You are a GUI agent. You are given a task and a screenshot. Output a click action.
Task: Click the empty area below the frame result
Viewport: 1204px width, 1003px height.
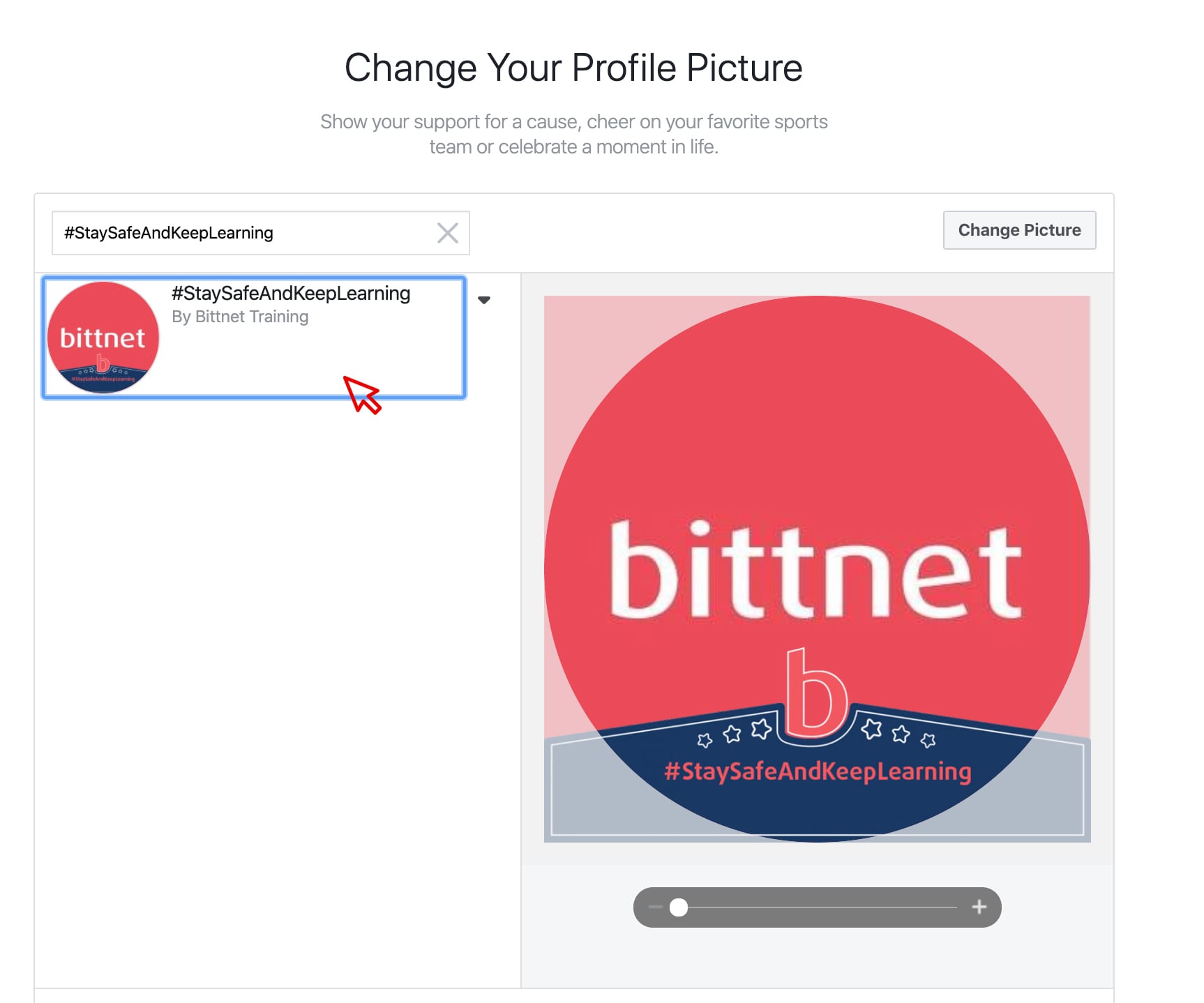[278, 691]
